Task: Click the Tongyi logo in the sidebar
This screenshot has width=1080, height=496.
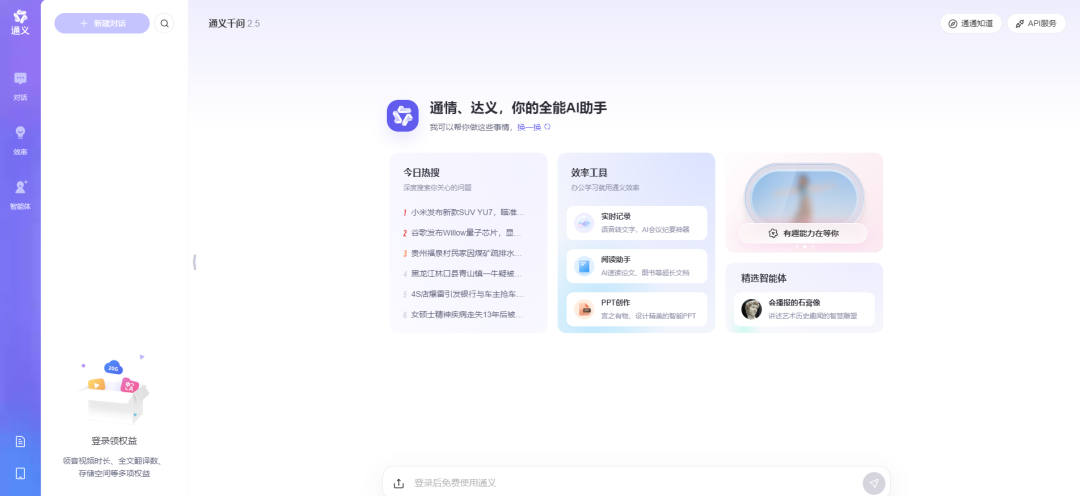Action: pos(20,22)
